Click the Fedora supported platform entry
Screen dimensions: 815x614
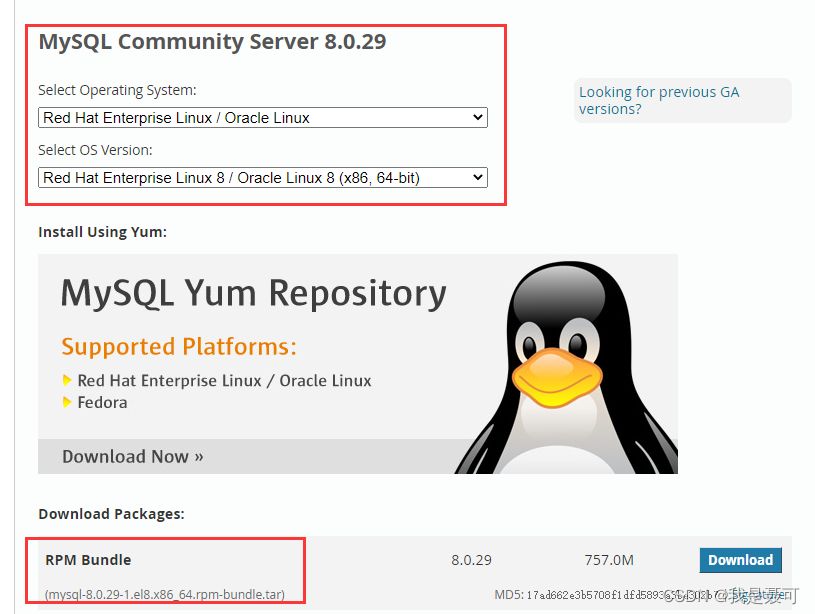coord(102,402)
